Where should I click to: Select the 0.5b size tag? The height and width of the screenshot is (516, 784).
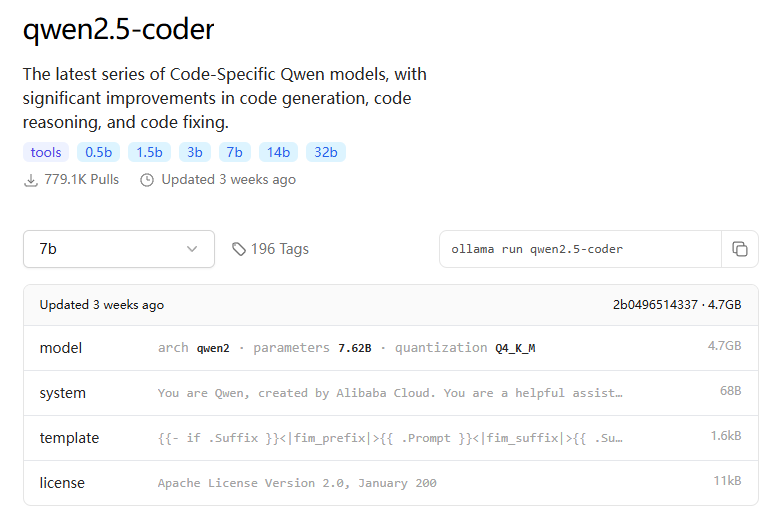click(98, 152)
